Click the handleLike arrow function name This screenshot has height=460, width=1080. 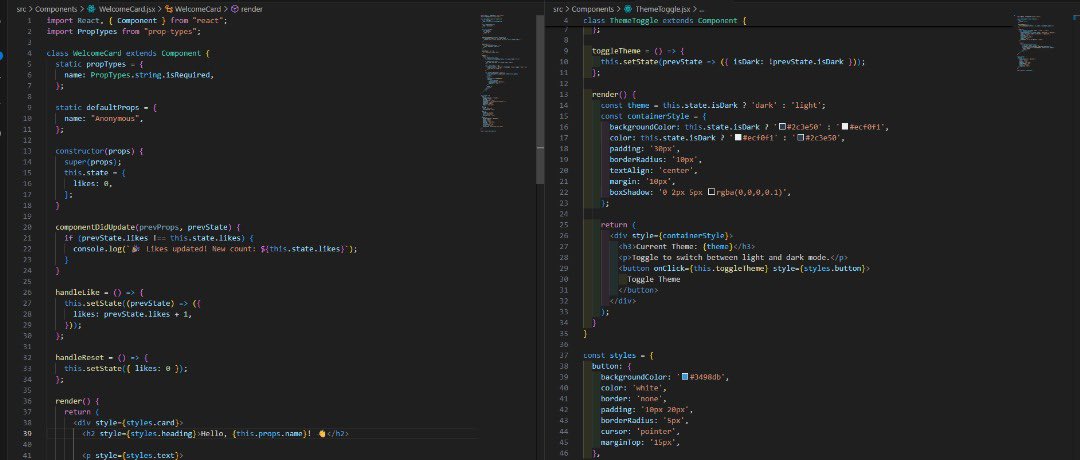(76, 292)
